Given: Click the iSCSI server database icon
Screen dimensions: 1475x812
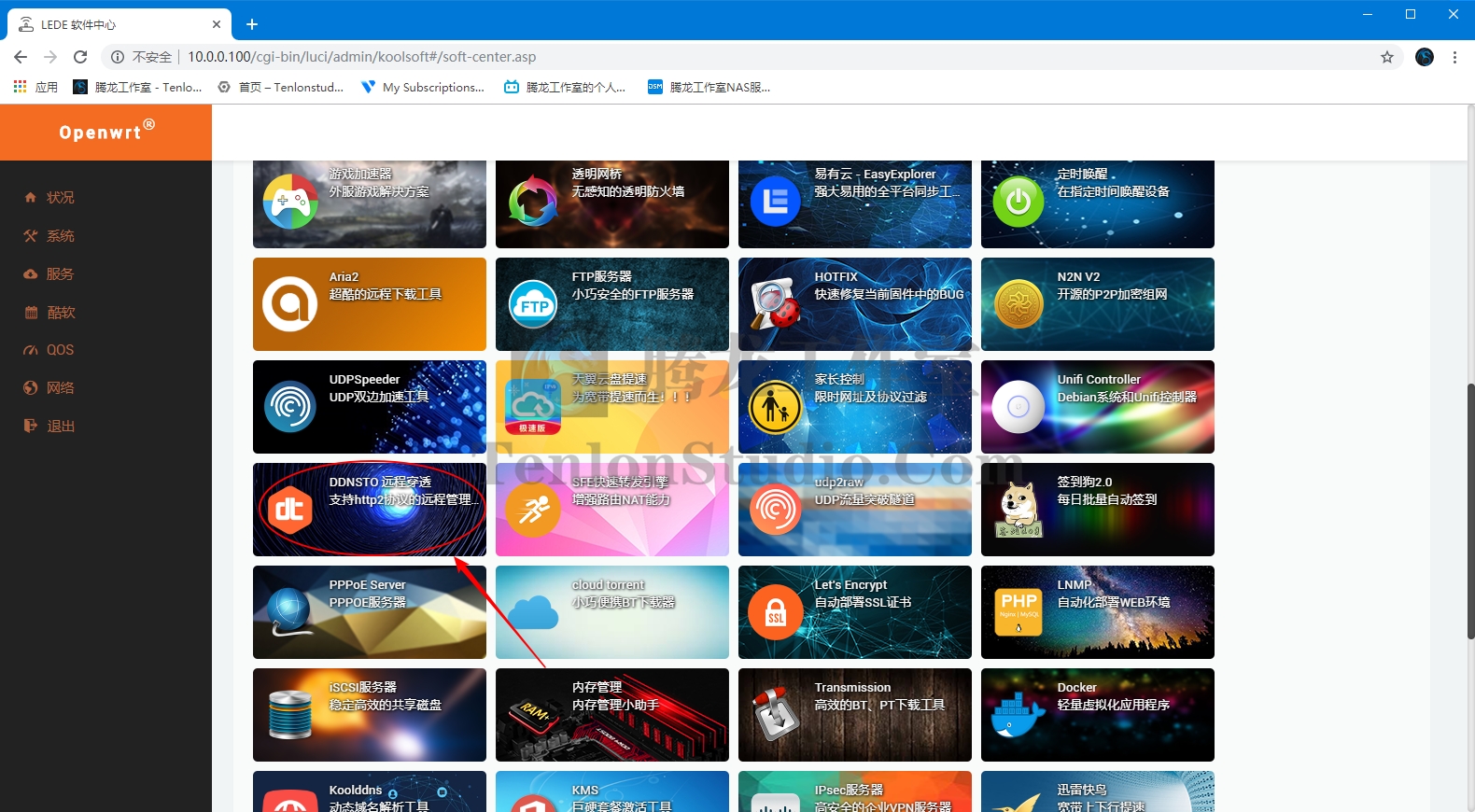Looking at the screenshot, I should 290,715.
